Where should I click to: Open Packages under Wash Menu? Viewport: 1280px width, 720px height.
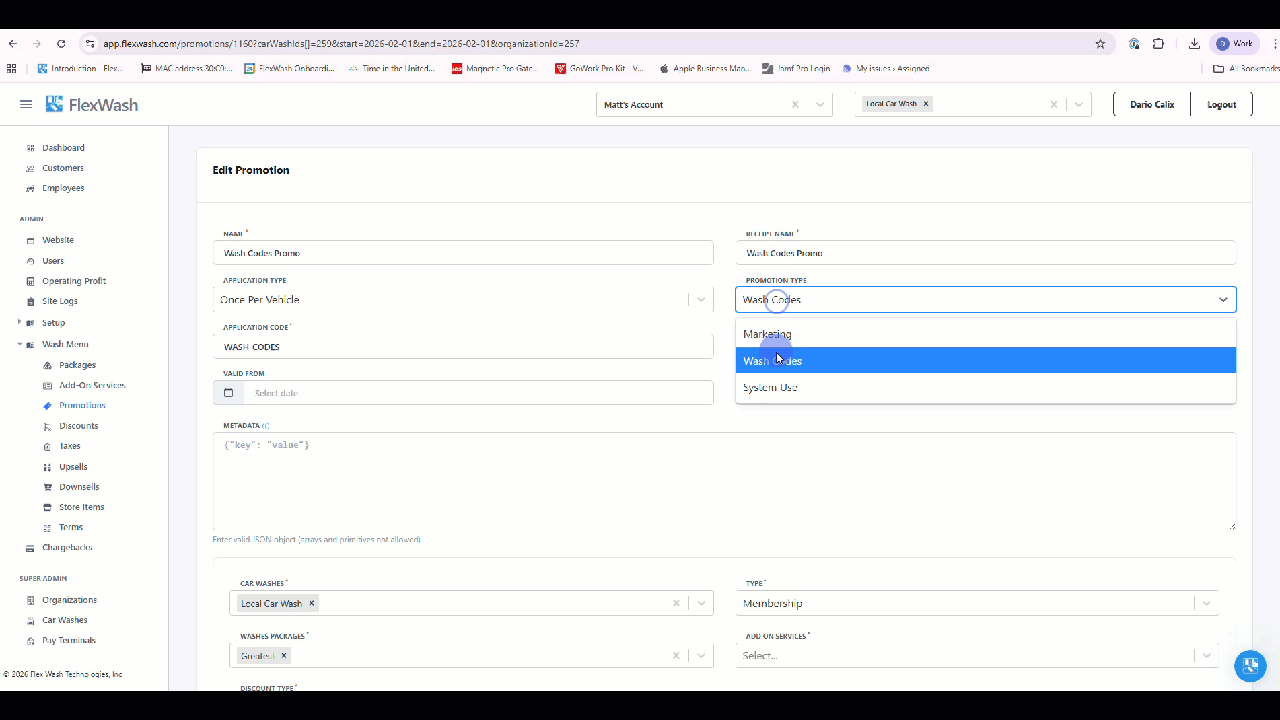(x=77, y=365)
